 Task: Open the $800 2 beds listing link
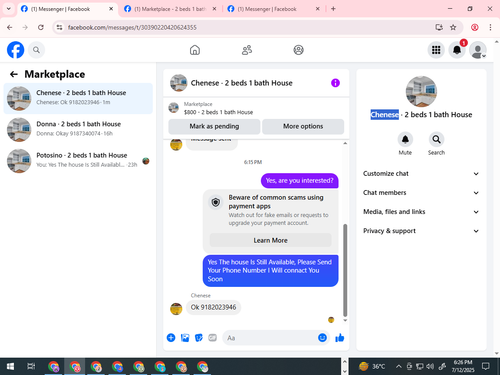tap(218, 112)
